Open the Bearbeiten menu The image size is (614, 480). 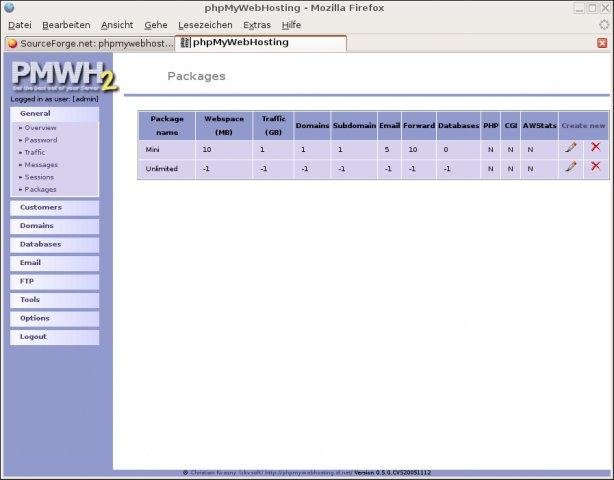pyautogui.click(x=66, y=25)
